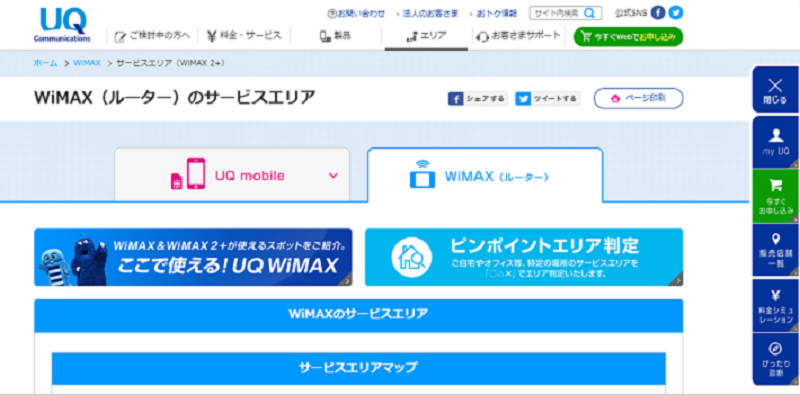Image resolution: width=800 pixels, height=395 pixels.
Task: Click 今すぐWebでお申し込み green button
Action: point(628,37)
